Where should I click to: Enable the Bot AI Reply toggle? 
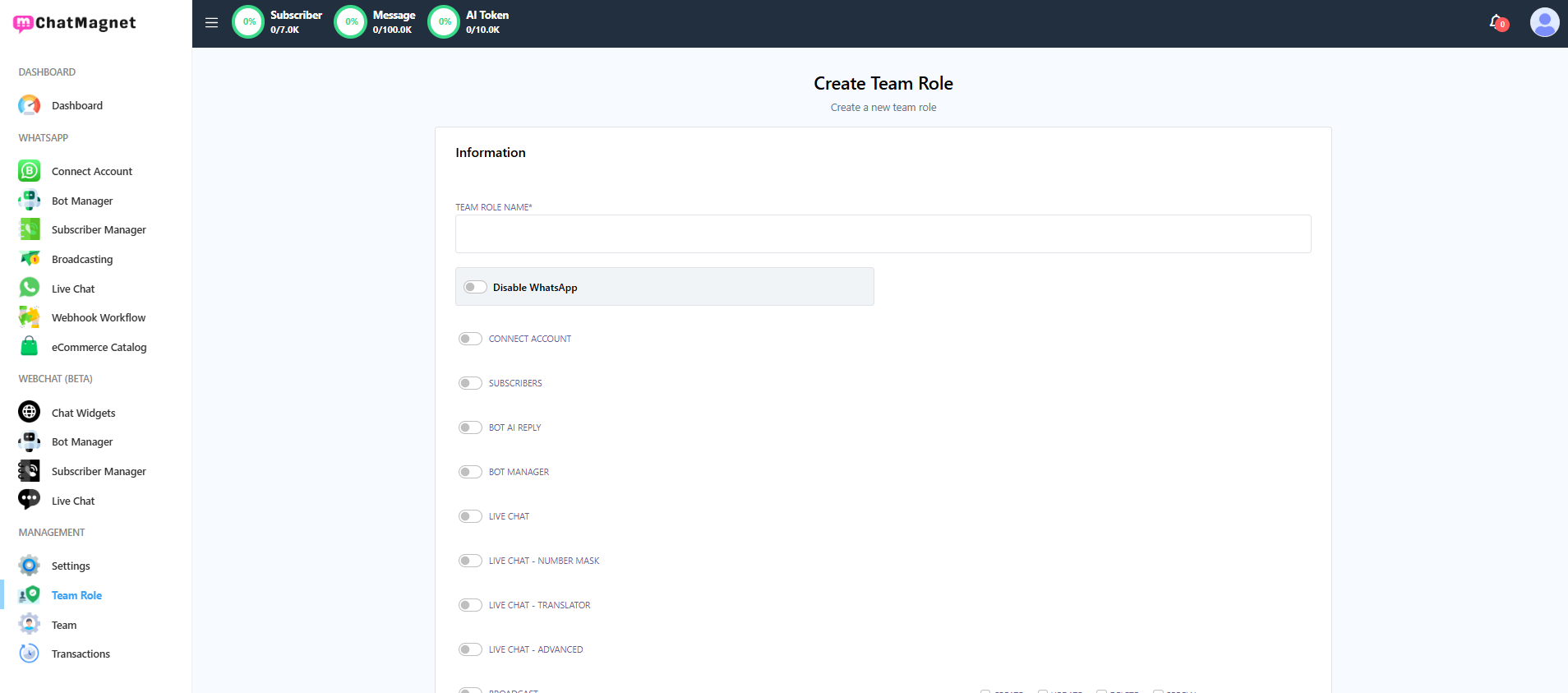coord(470,427)
